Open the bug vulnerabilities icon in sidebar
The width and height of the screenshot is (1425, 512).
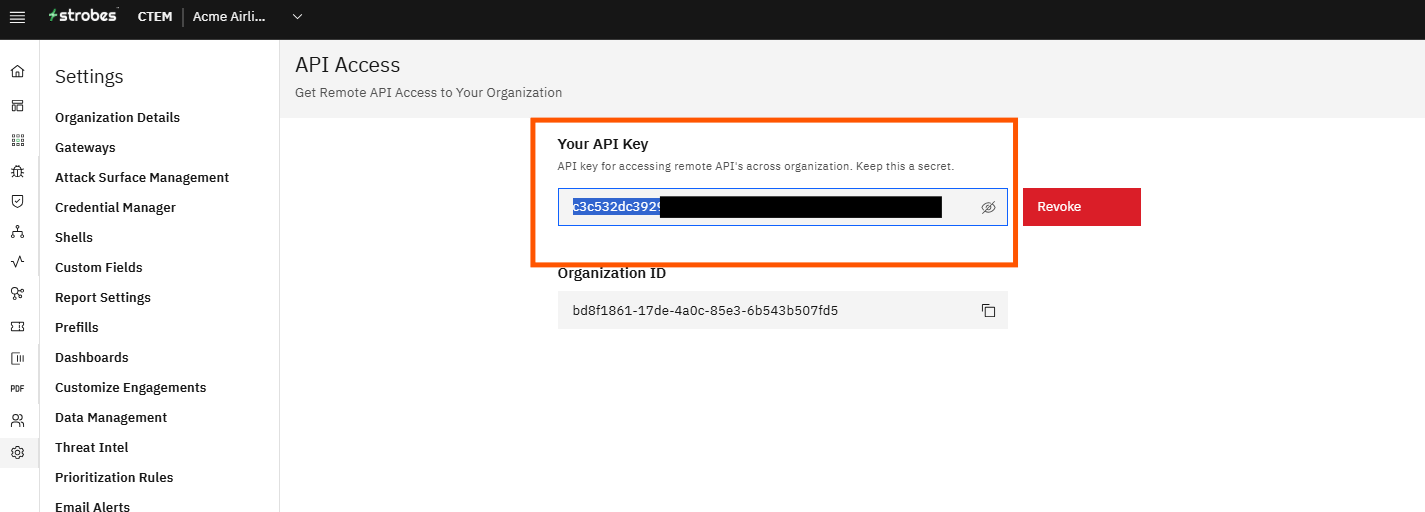click(17, 171)
